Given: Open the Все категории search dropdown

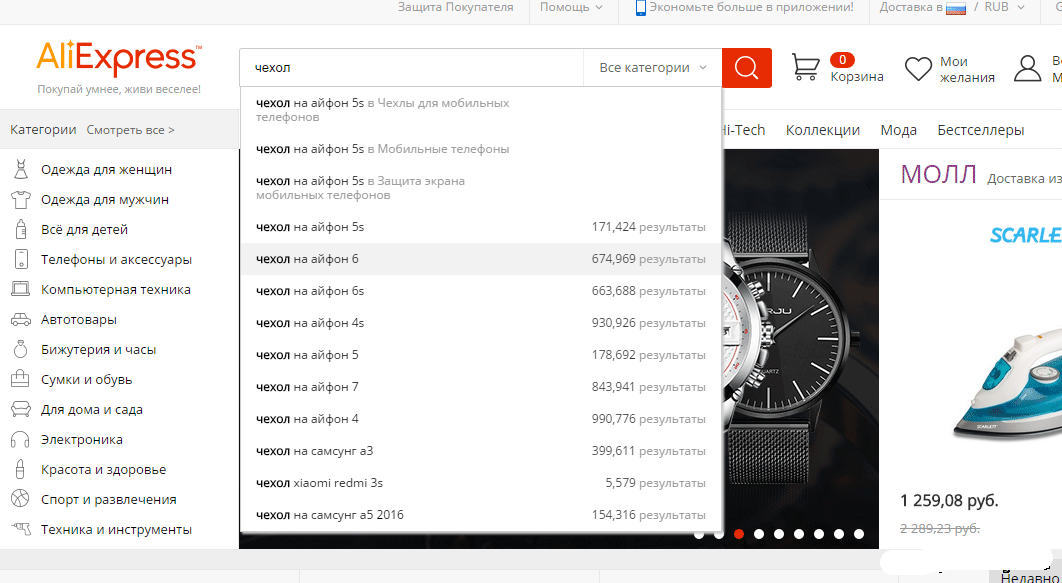Looking at the screenshot, I should (x=652, y=68).
